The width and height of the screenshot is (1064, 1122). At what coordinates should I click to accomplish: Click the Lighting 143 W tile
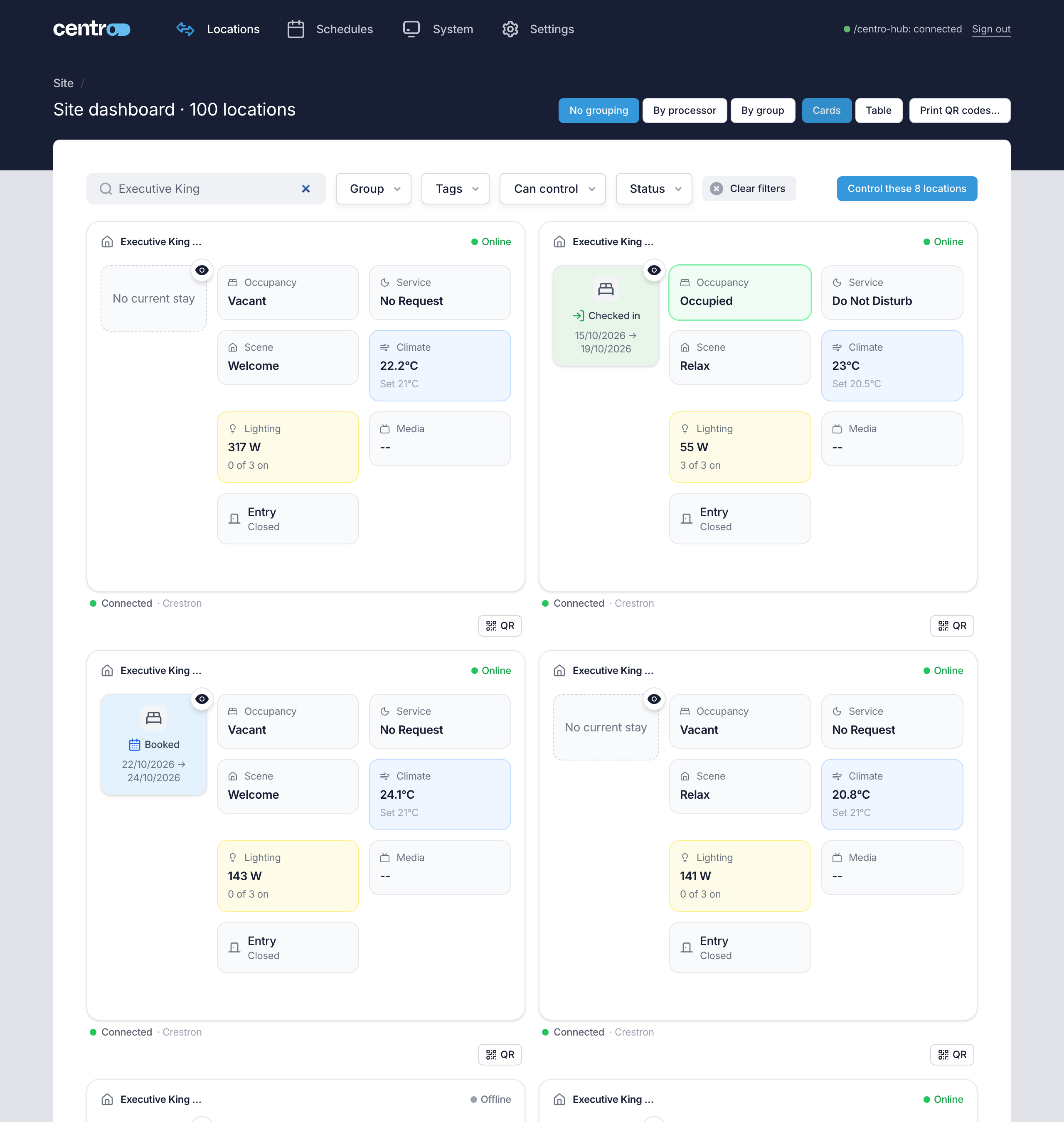click(x=288, y=876)
